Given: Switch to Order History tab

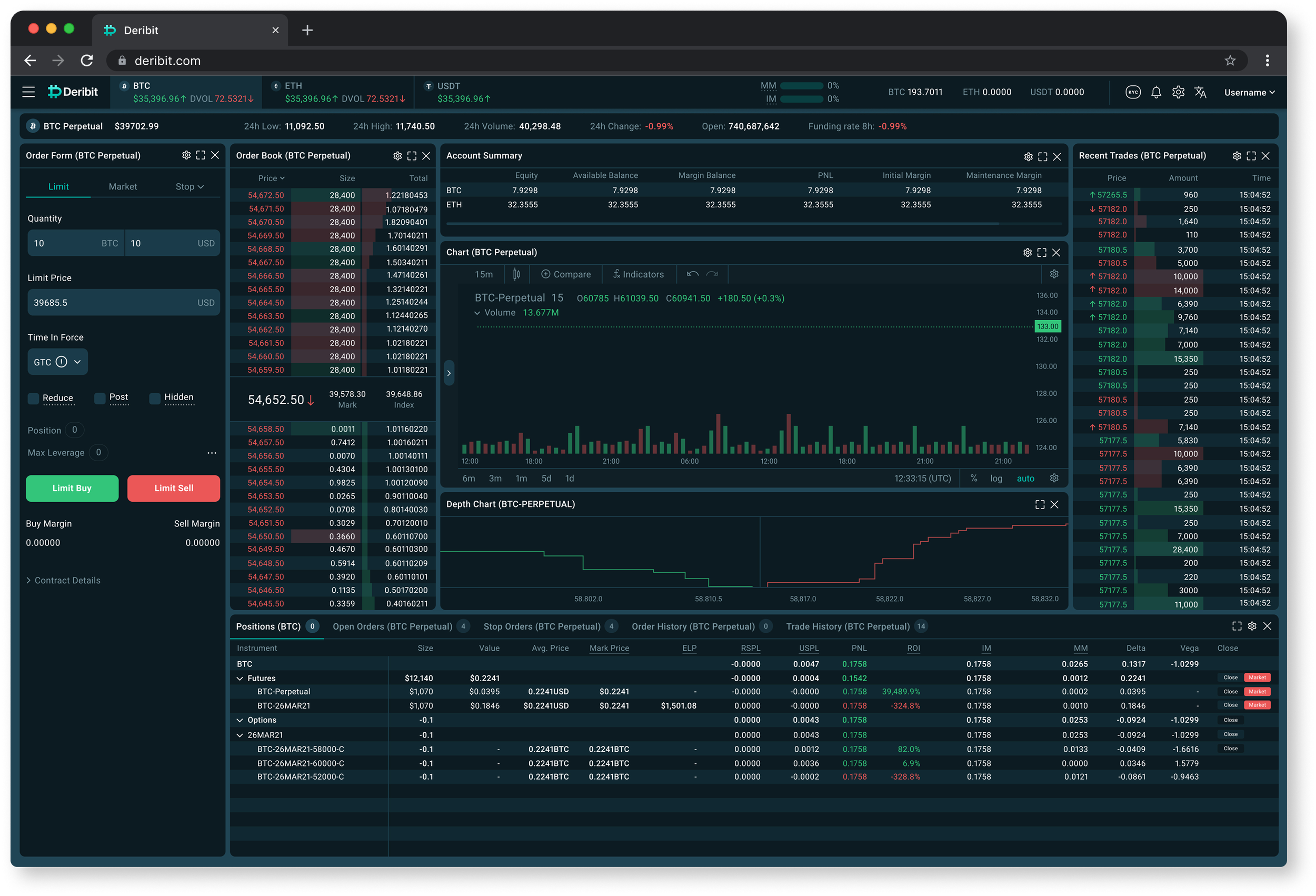Looking at the screenshot, I should point(702,626).
